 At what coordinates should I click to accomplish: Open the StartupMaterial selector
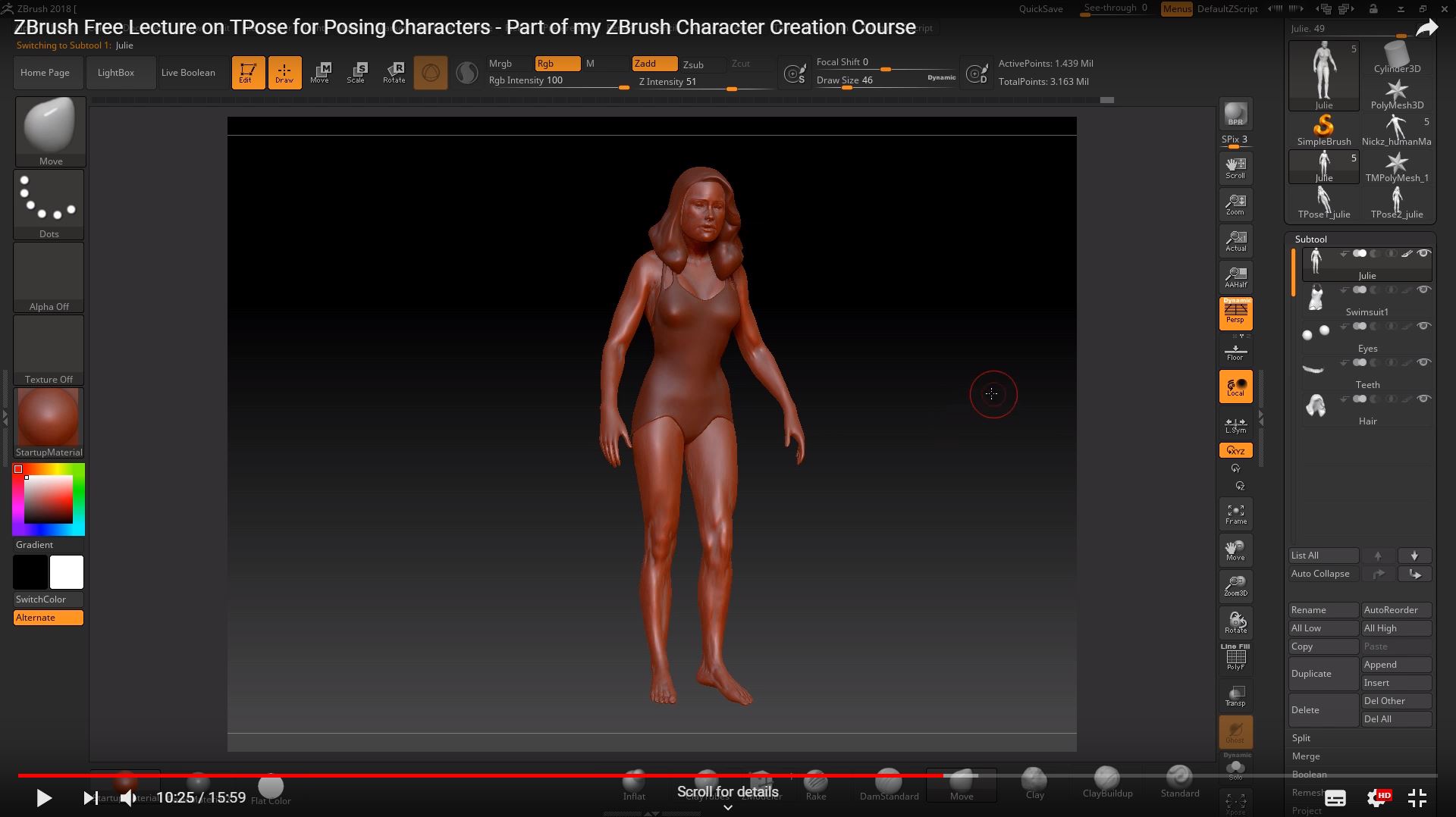[49, 422]
